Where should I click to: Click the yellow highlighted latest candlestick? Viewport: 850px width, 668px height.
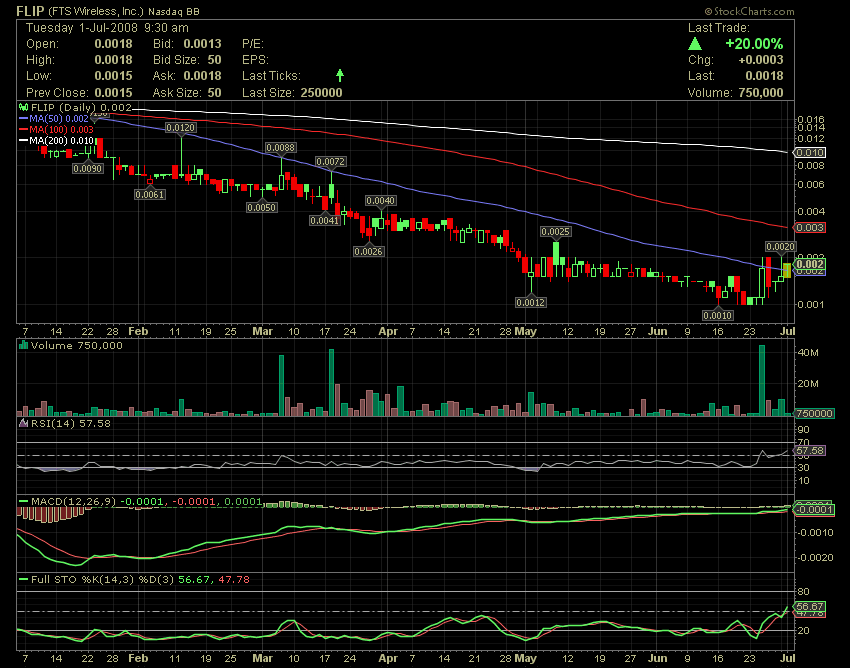point(787,270)
